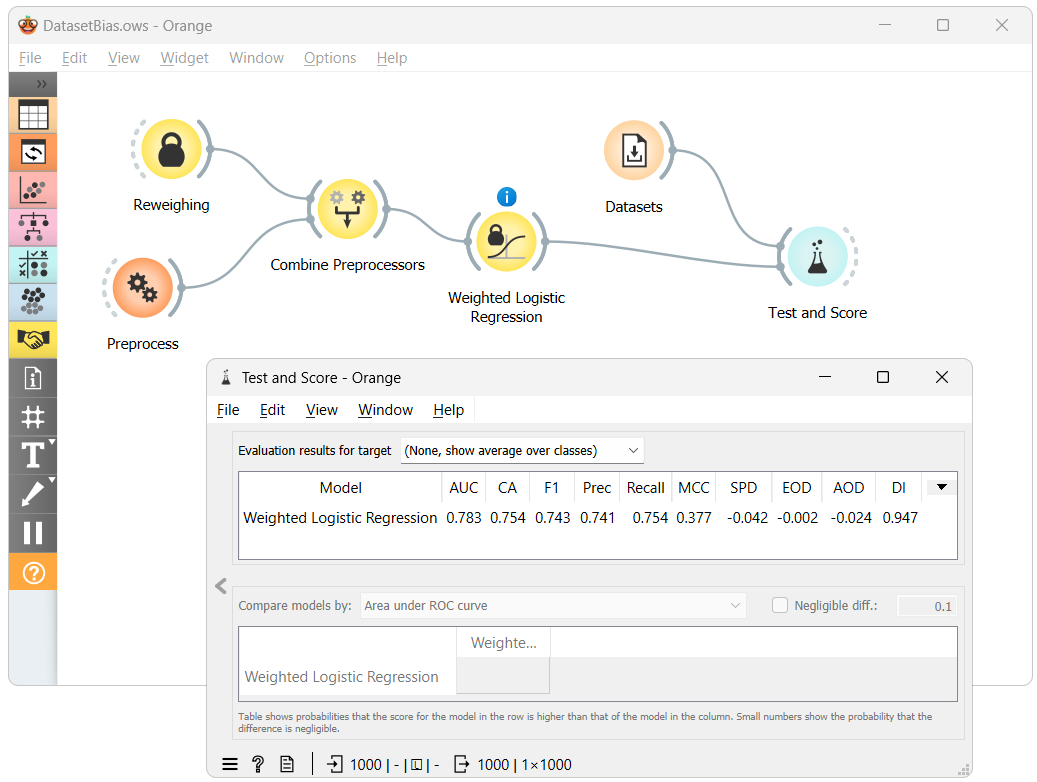Open the Data category in sidebar
Screen dimensions: 1037x782
[33, 116]
